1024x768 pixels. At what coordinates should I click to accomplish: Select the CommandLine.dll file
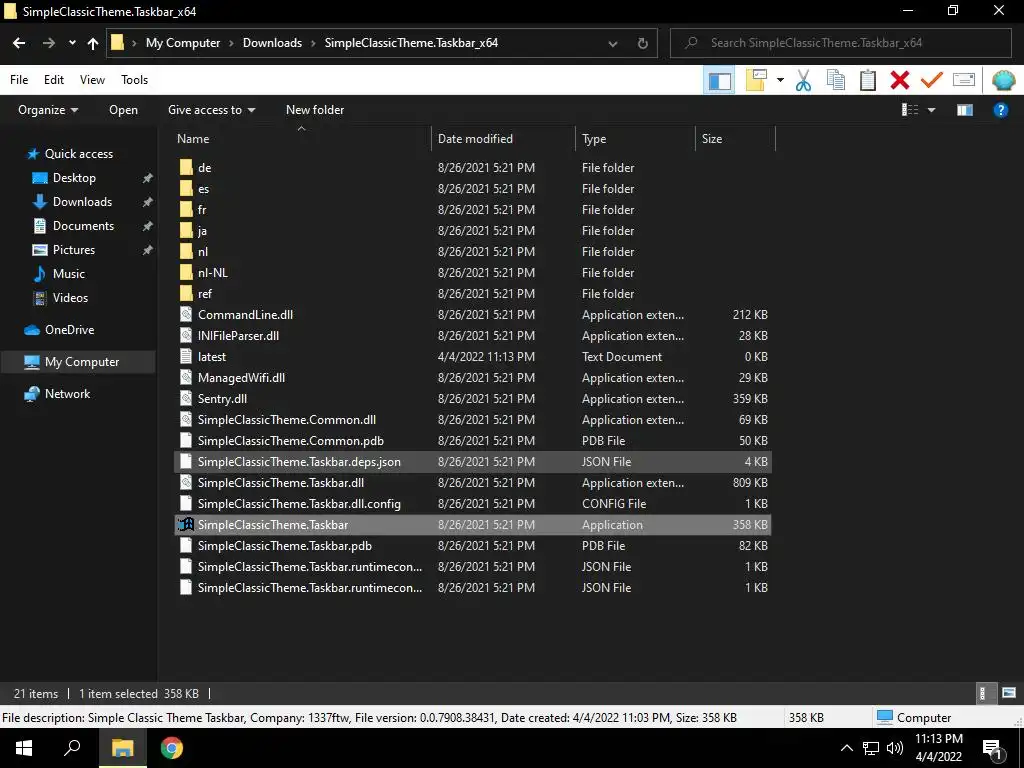(245, 315)
